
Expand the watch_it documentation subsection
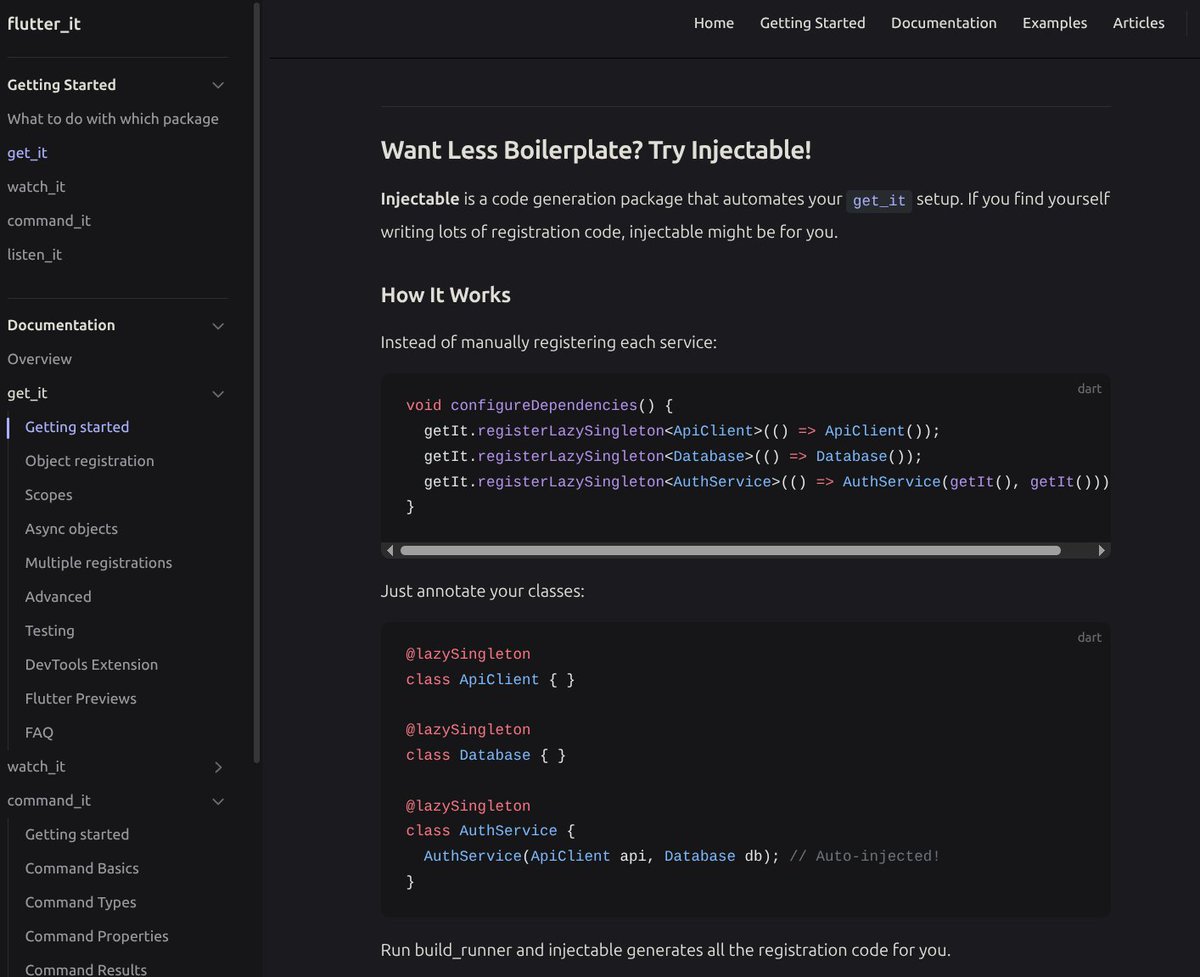coord(218,767)
